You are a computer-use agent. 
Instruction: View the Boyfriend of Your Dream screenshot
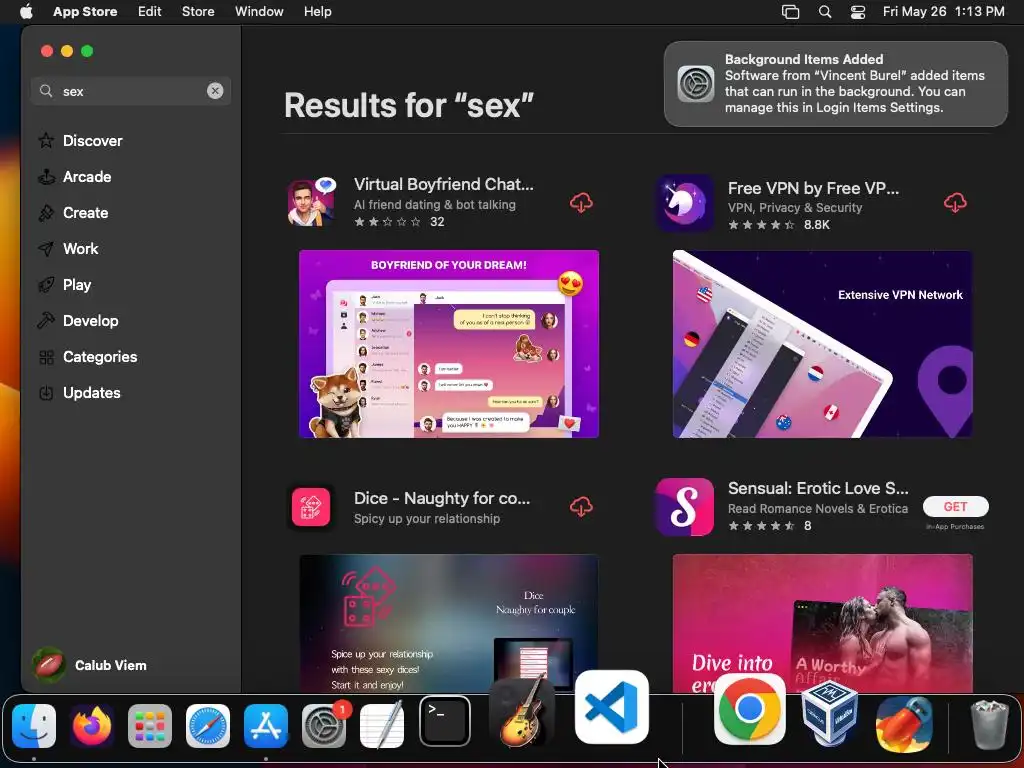pyautogui.click(x=449, y=344)
